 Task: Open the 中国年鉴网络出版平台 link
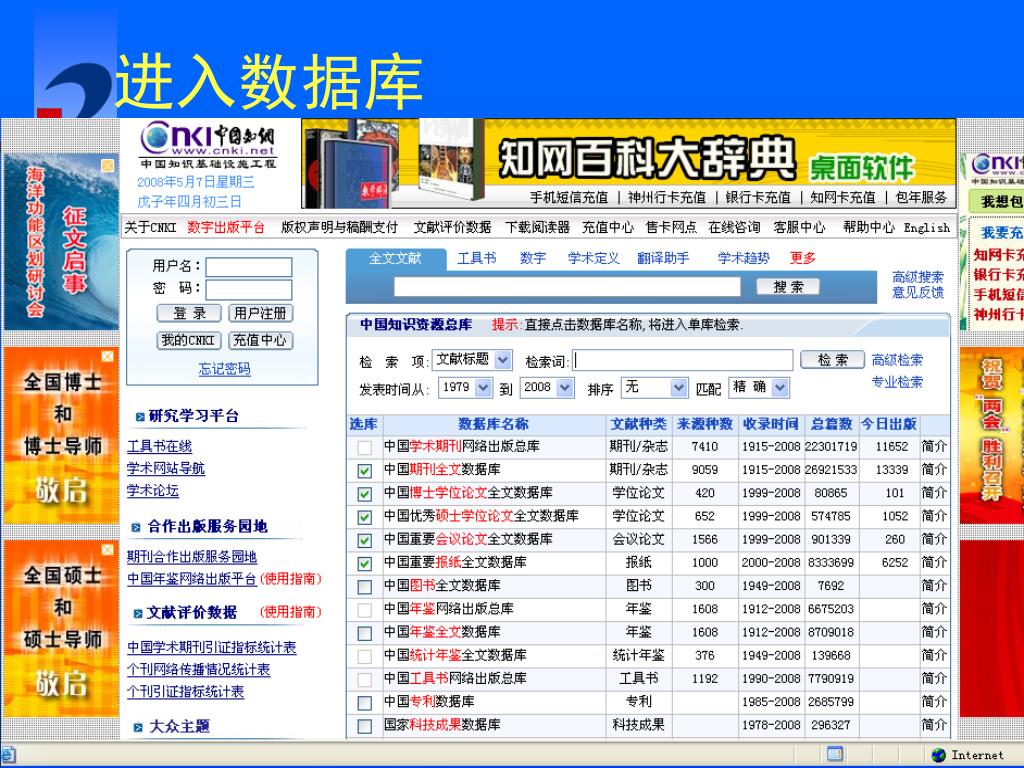coord(192,579)
